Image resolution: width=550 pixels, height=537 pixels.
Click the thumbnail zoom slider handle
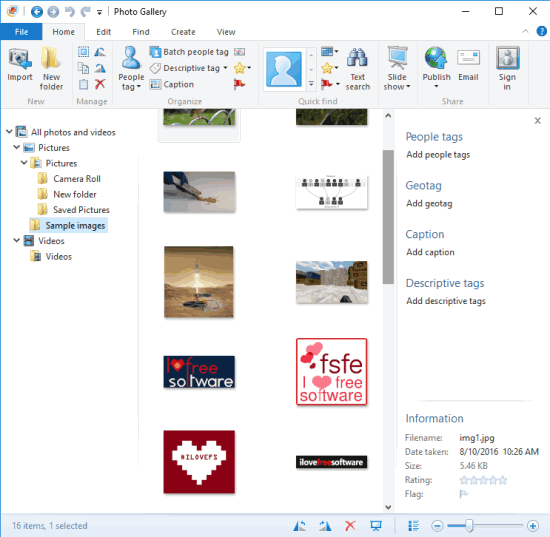click(469, 526)
